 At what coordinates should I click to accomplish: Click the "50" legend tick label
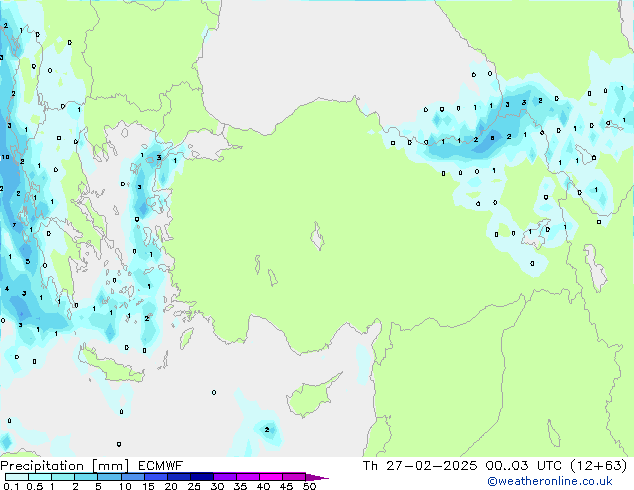pyautogui.click(x=309, y=486)
